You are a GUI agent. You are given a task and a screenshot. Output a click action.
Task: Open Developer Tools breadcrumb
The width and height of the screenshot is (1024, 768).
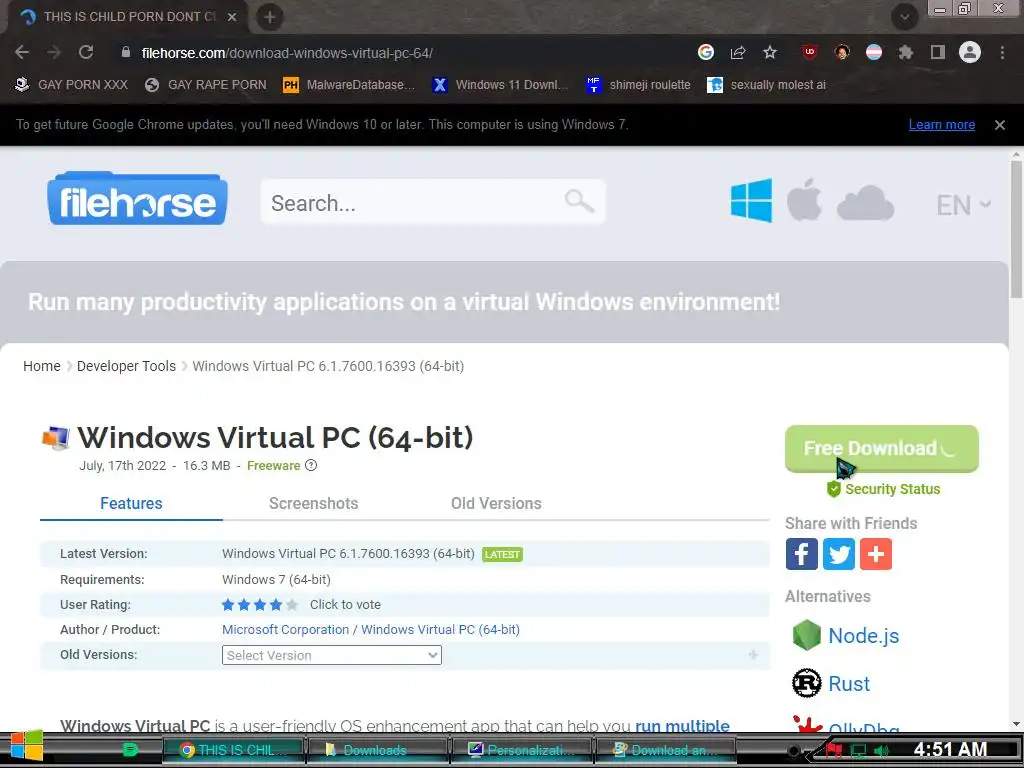point(126,366)
